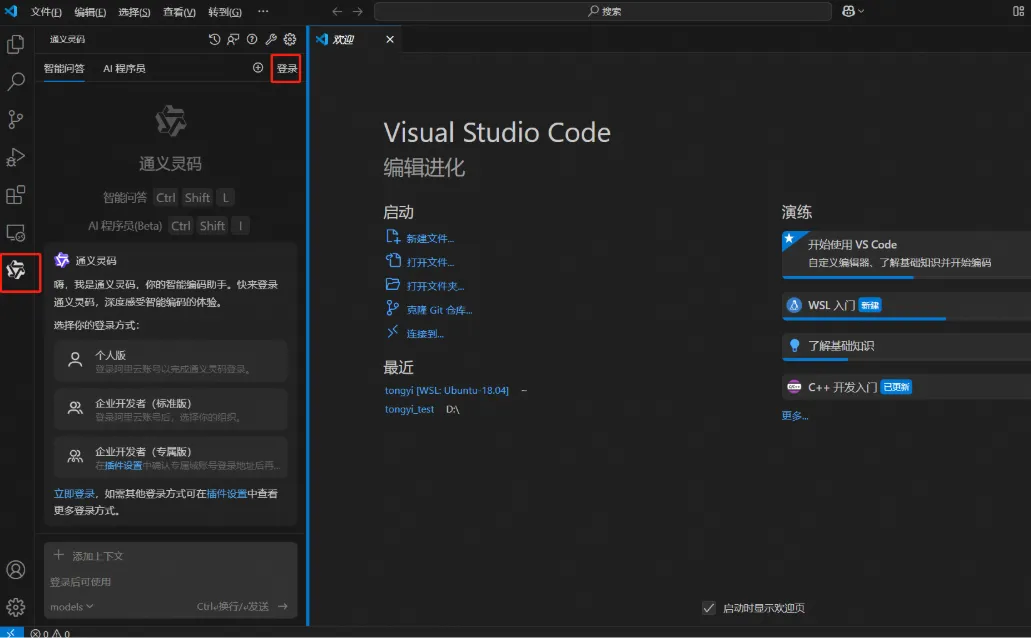Open chat history icon in Lingma panel
Screen dimensions: 1031x638
214,39
